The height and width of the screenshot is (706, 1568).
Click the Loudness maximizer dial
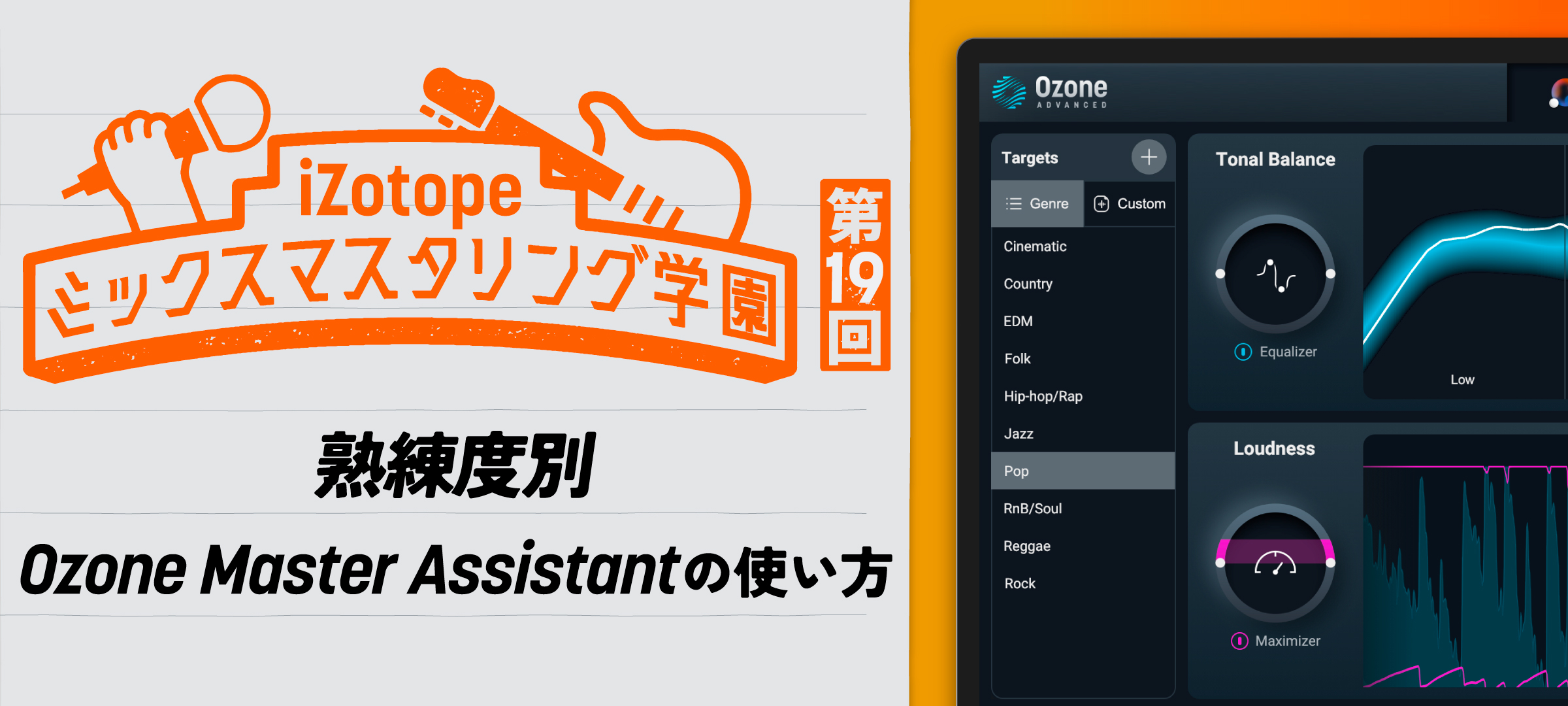pos(1275,563)
